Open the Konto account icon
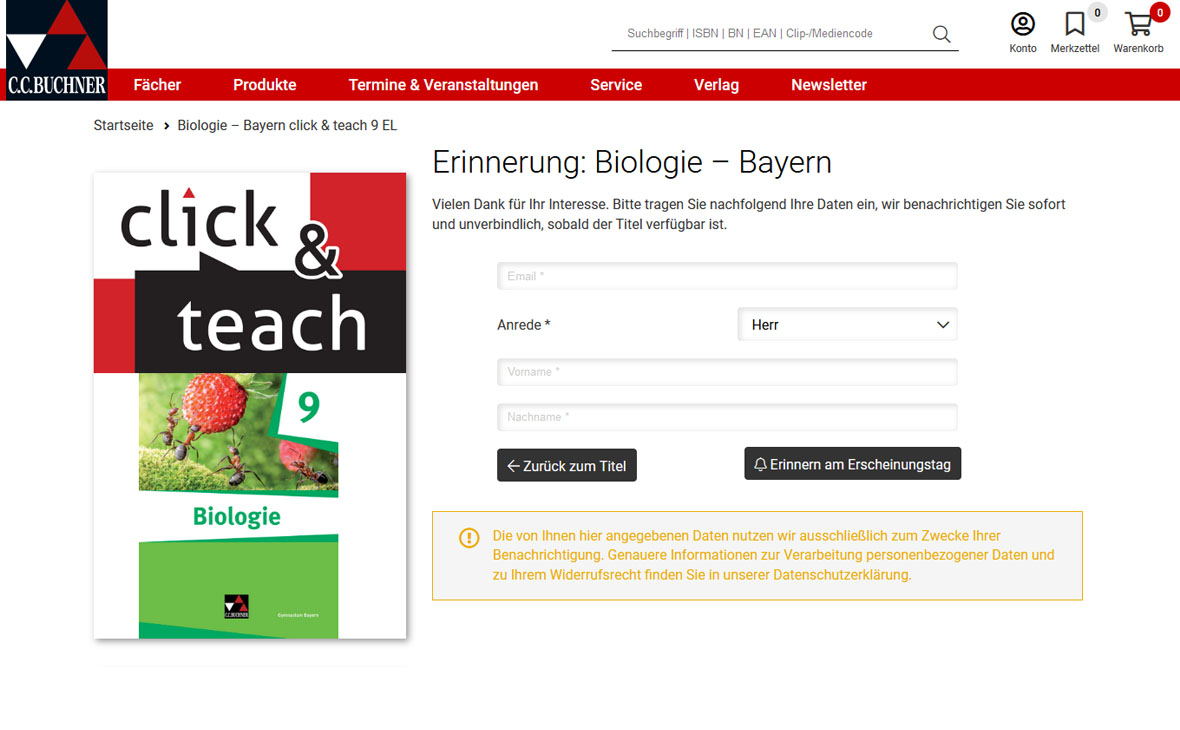This screenshot has height=730, width=1180. (1023, 24)
